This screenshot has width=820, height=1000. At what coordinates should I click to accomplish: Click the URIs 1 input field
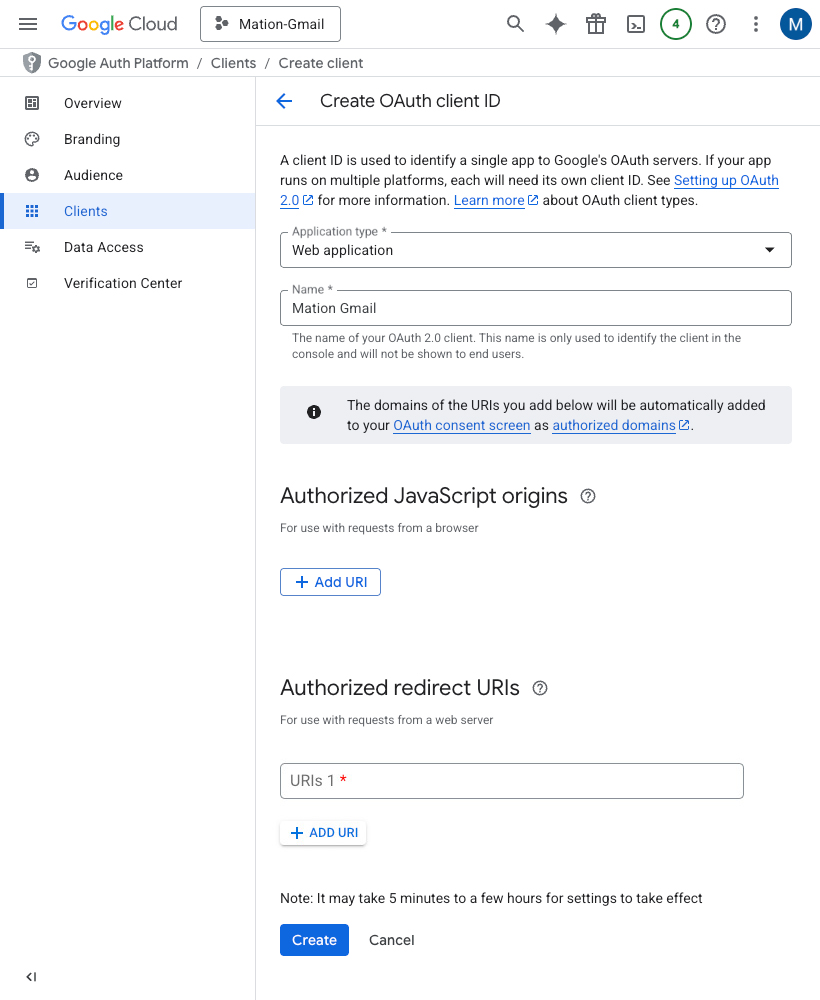click(x=511, y=781)
